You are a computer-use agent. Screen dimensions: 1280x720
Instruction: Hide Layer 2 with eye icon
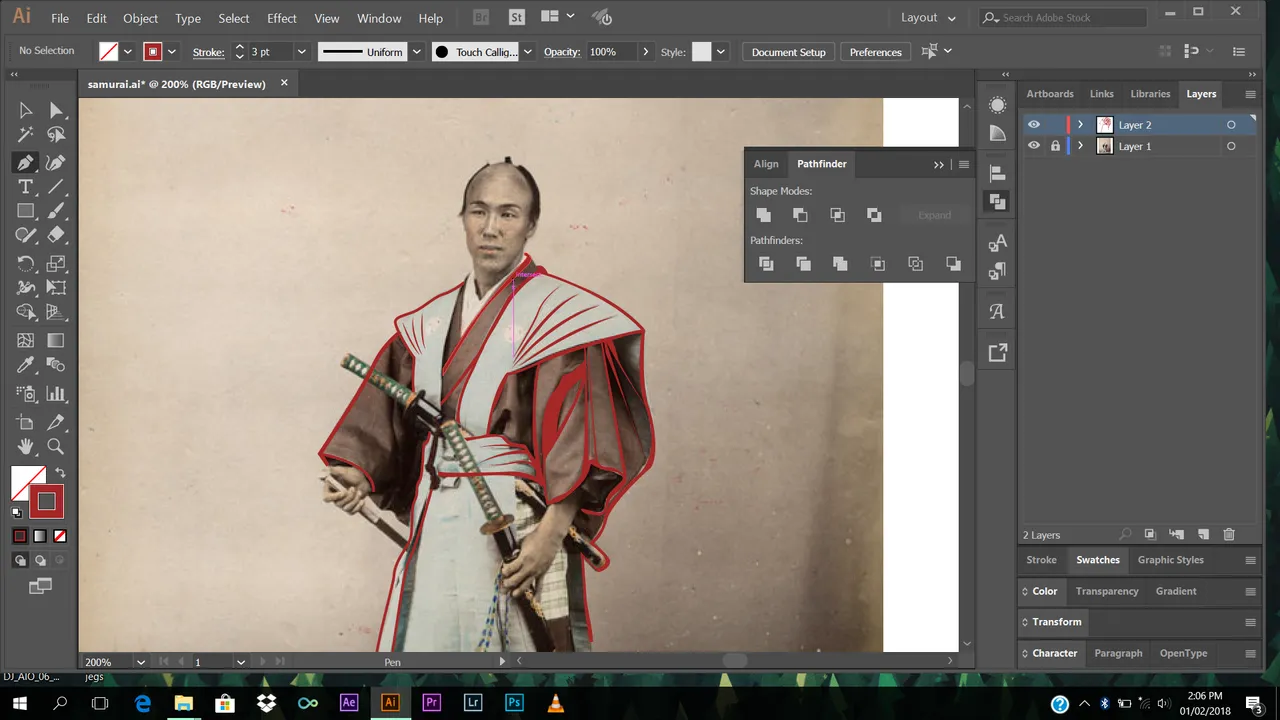coord(1034,125)
